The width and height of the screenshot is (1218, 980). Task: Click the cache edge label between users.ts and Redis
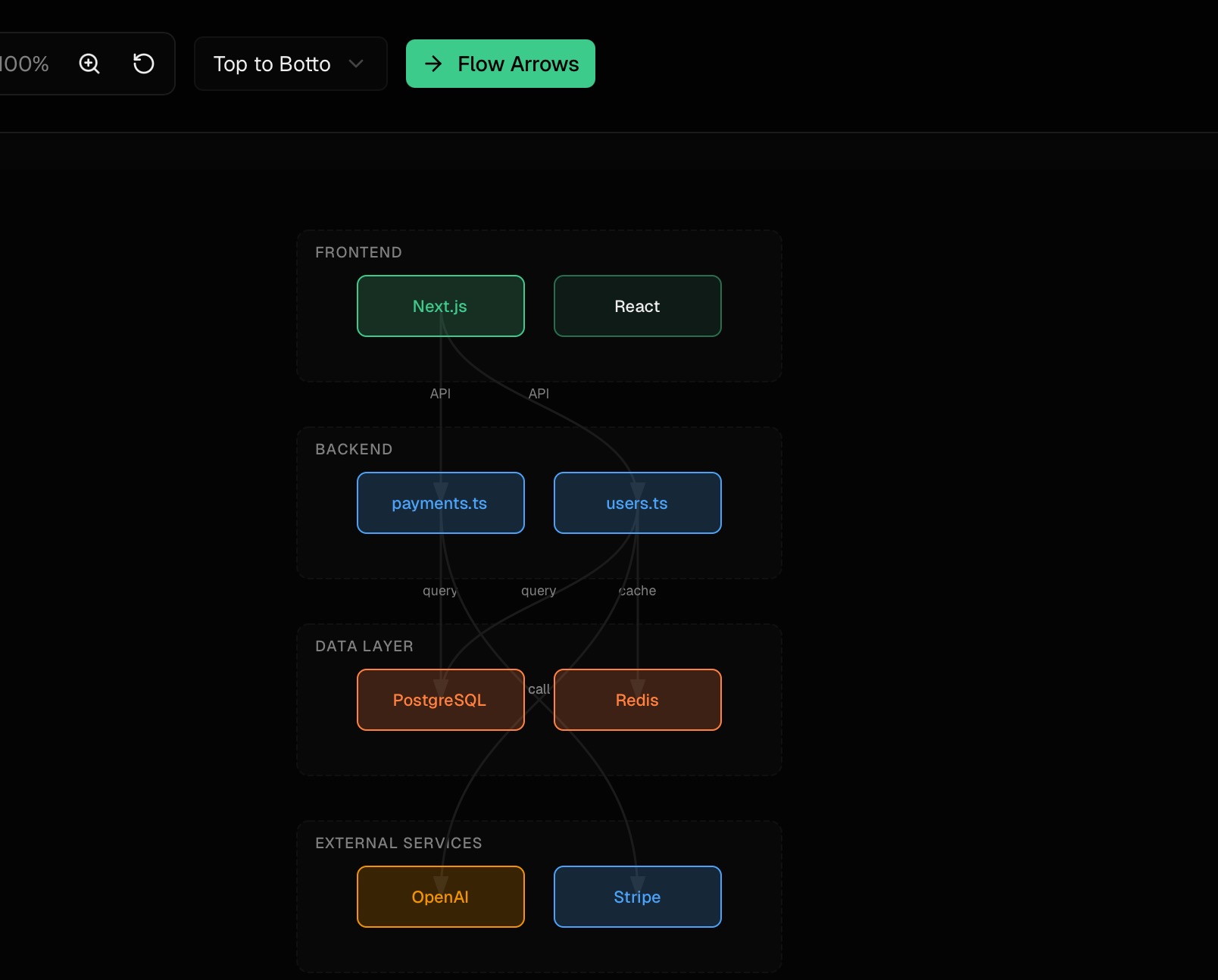tap(639, 591)
